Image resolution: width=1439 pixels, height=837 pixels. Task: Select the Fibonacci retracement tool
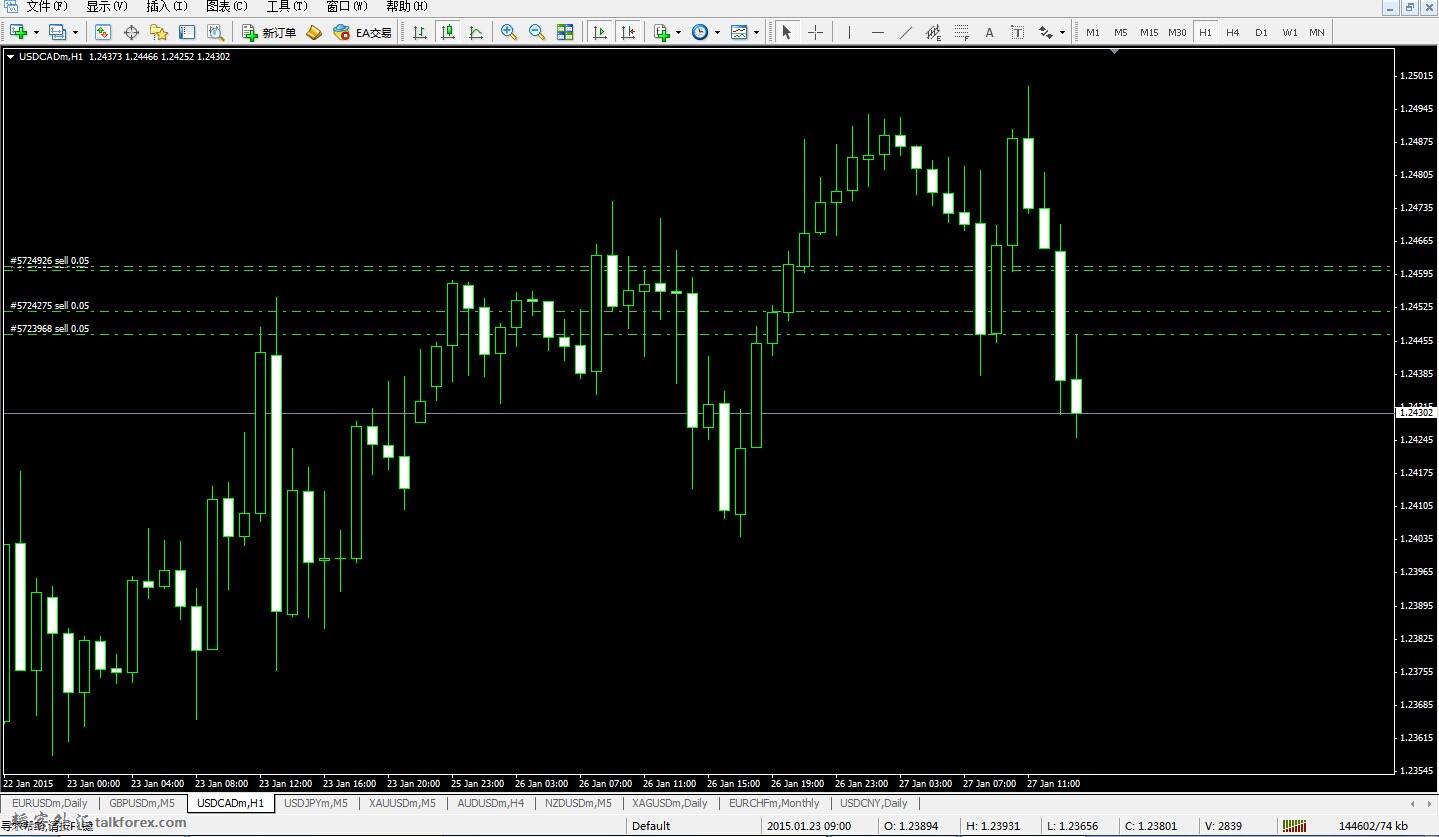(961, 32)
